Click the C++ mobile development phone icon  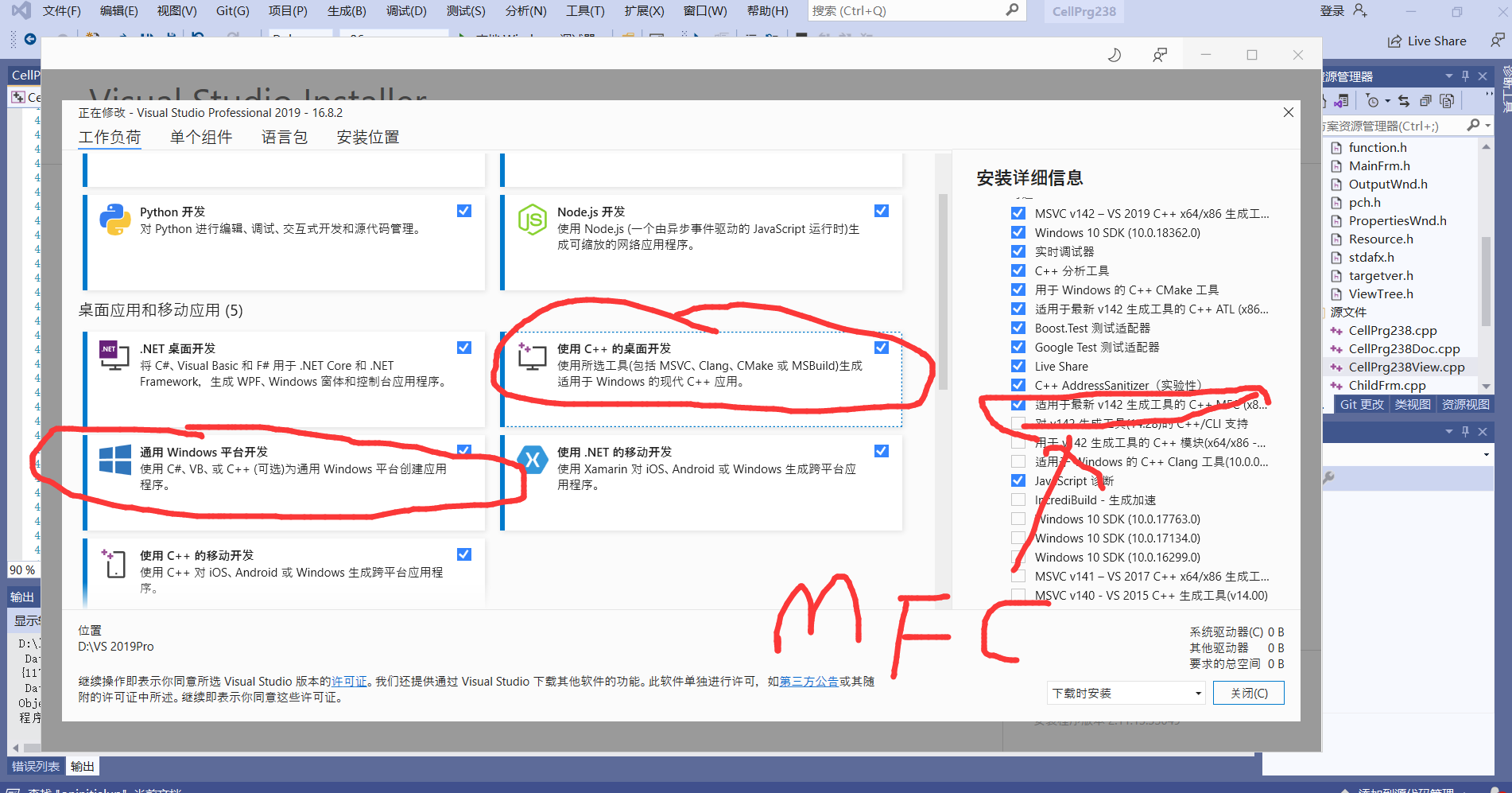pyautogui.click(x=114, y=563)
